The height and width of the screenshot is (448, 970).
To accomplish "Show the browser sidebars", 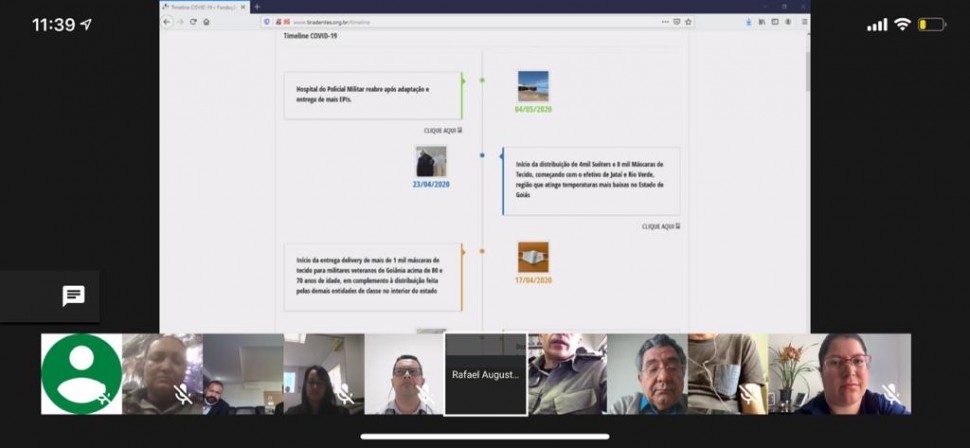I will tap(775, 22).
